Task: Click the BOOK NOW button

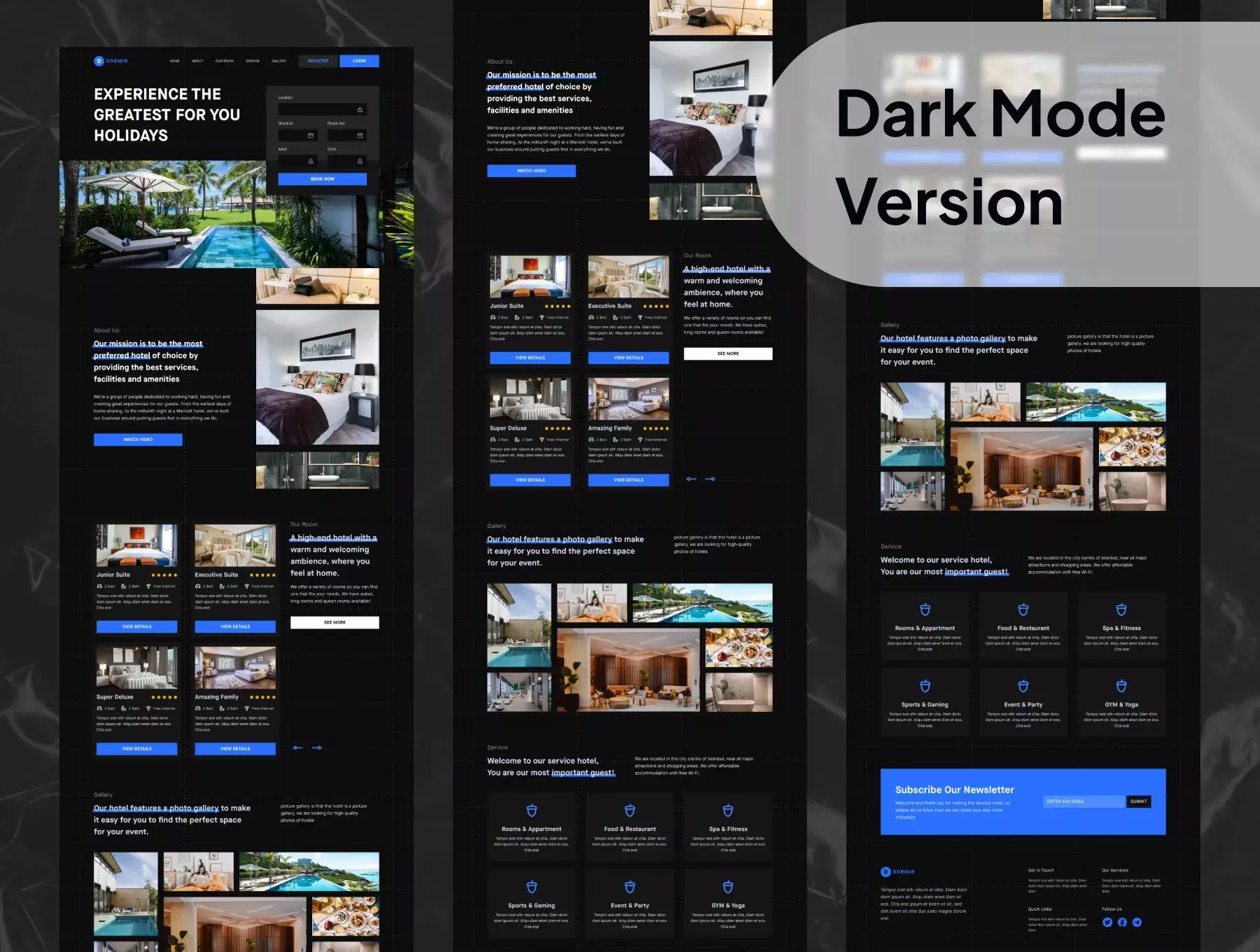Action: click(322, 179)
